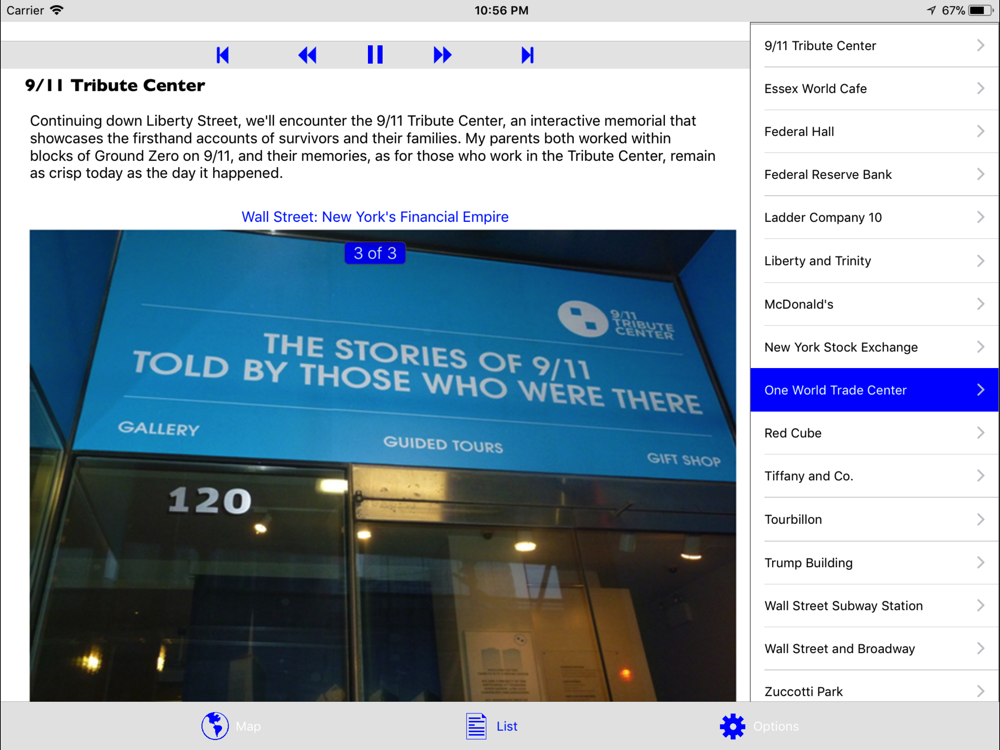Image resolution: width=1000 pixels, height=750 pixels.
Task: Tap the 3 of 3 photo counter
Action: click(375, 253)
